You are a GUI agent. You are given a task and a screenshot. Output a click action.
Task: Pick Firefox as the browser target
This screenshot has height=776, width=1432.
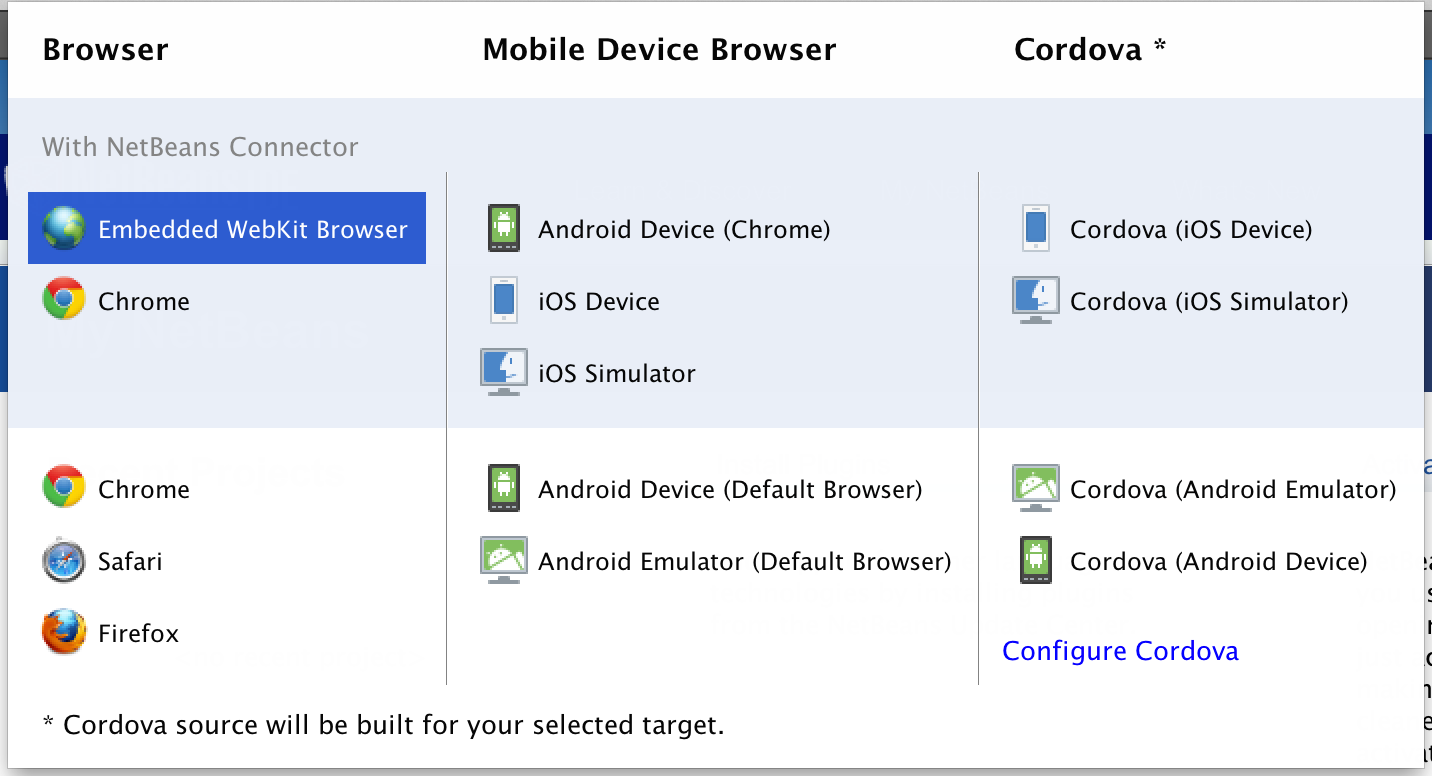(138, 633)
